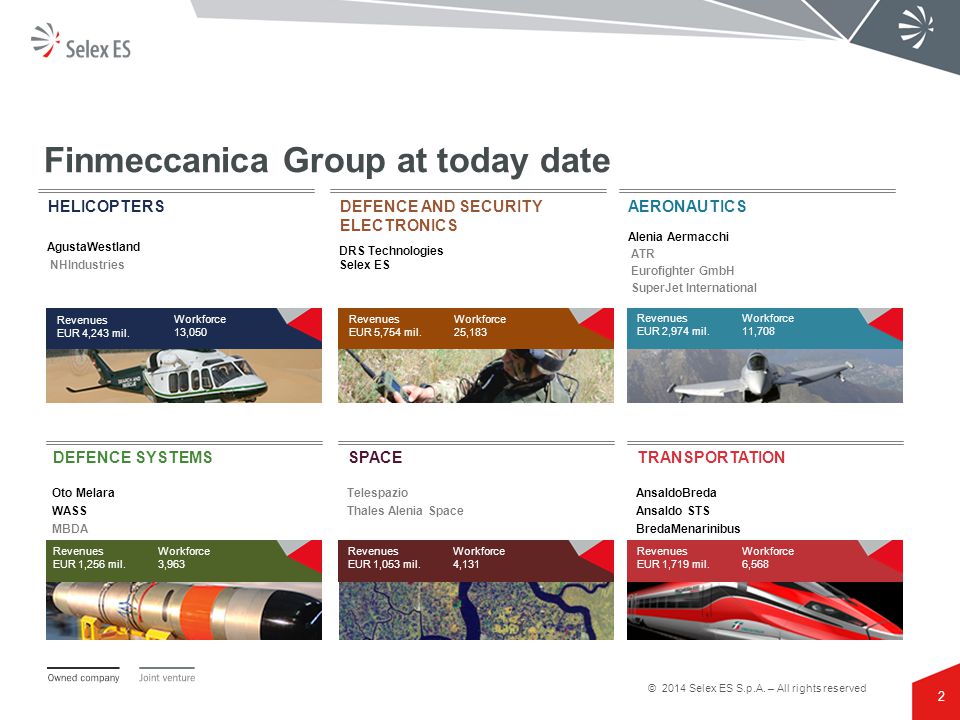Click the Telespazio text
Screen dimensions: 960x720
pyautogui.click(x=377, y=493)
